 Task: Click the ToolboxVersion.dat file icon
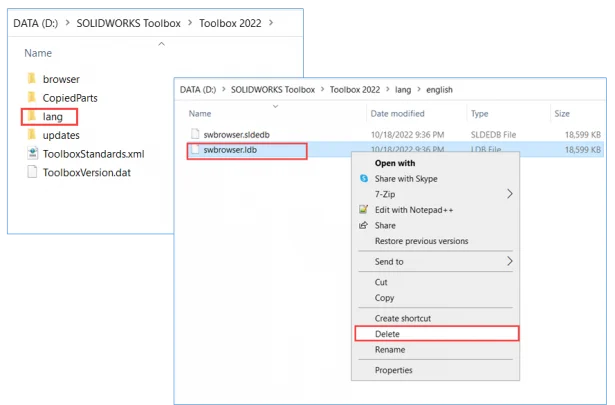coord(31,172)
